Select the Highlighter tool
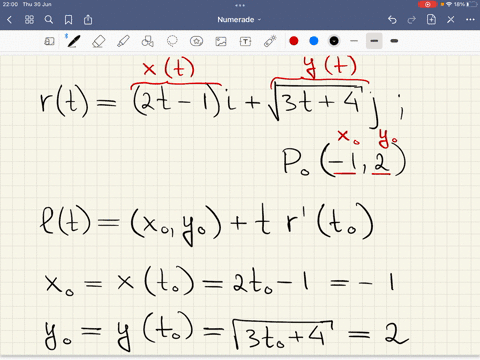This screenshot has height=360, width=480. 123,41
